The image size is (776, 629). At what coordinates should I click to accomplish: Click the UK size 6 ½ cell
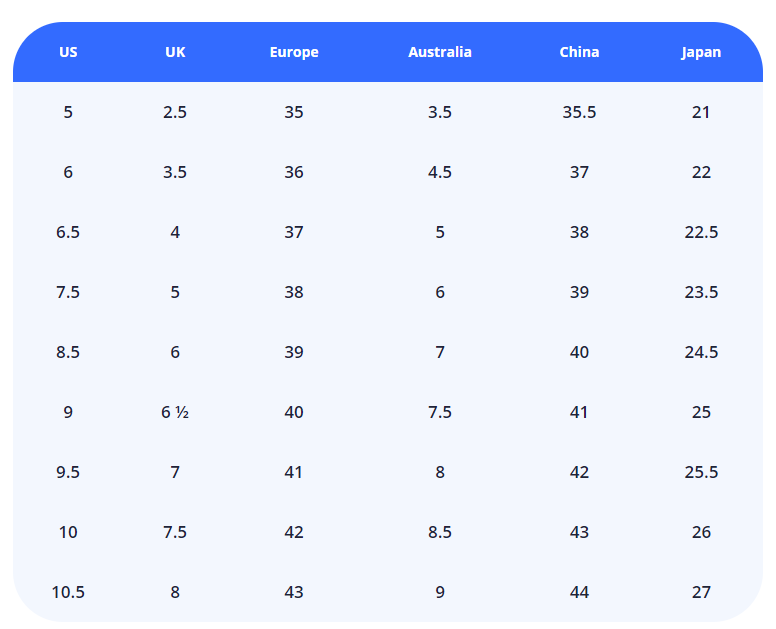click(x=175, y=412)
